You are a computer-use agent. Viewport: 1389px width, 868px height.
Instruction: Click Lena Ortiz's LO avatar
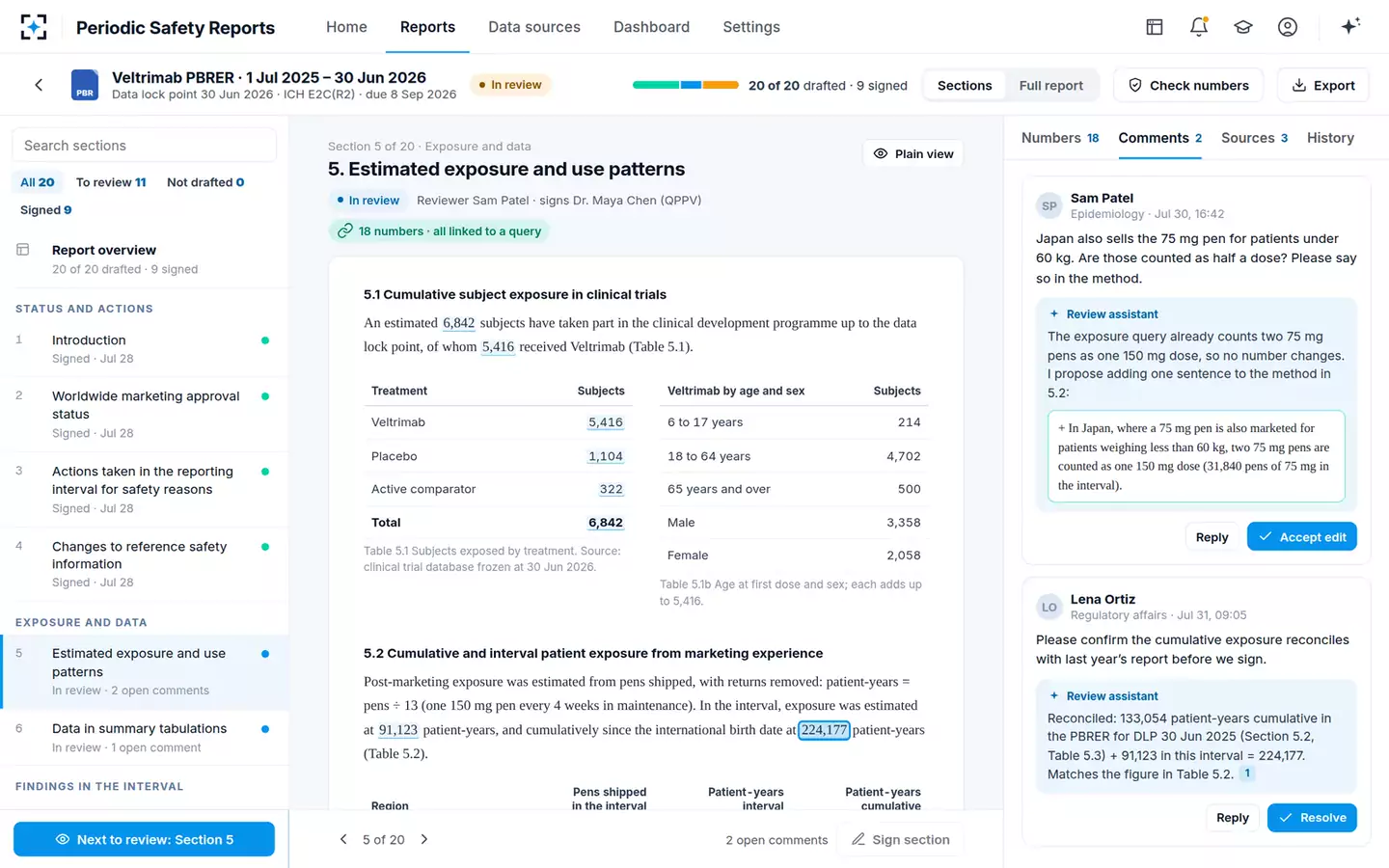tap(1049, 607)
